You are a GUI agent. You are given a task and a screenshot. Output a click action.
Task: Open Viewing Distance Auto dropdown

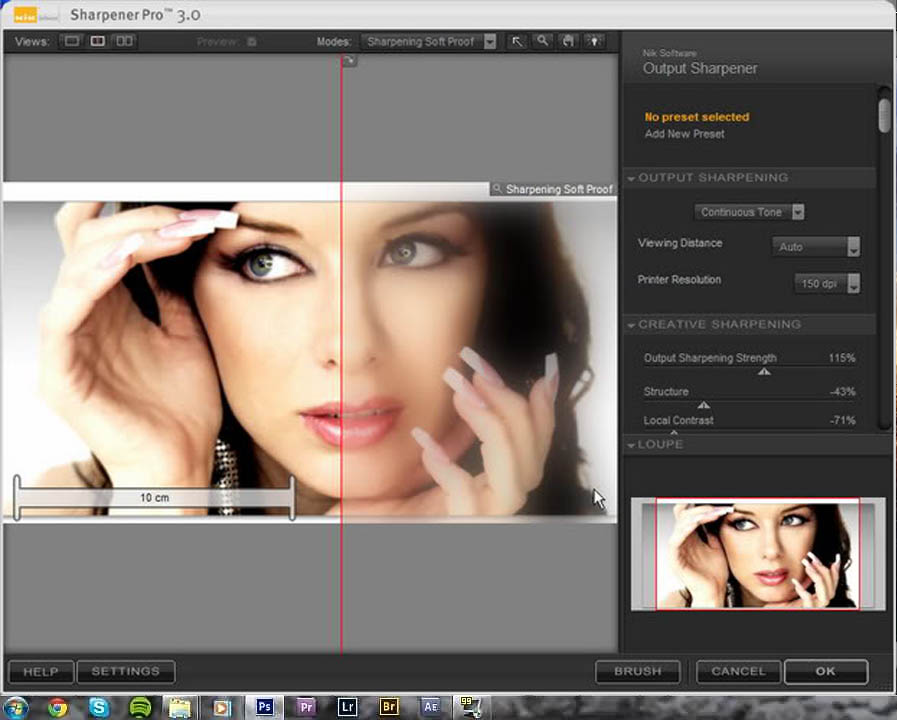(x=816, y=247)
